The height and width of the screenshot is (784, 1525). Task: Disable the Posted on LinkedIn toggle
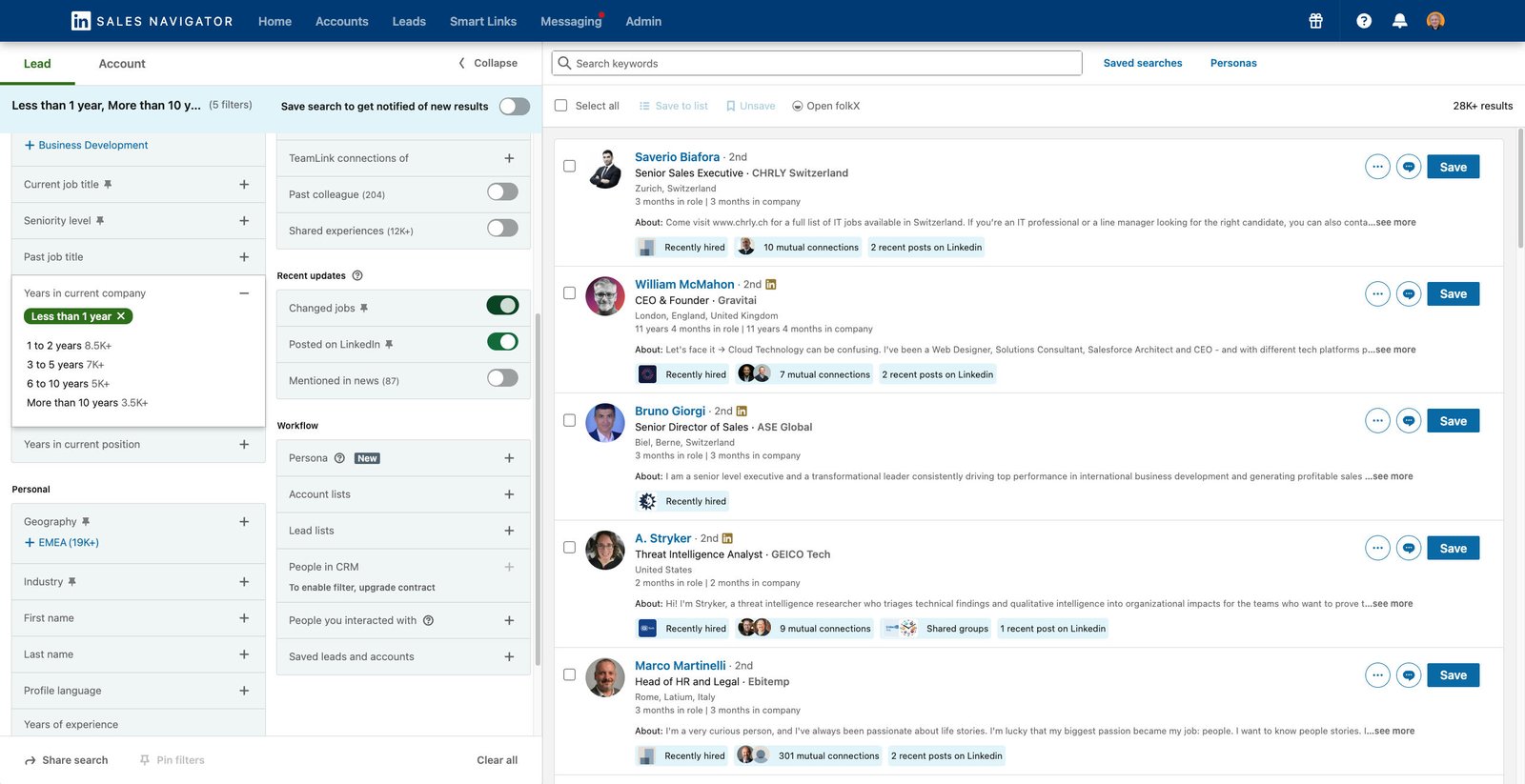pyautogui.click(x=502, y=342)
